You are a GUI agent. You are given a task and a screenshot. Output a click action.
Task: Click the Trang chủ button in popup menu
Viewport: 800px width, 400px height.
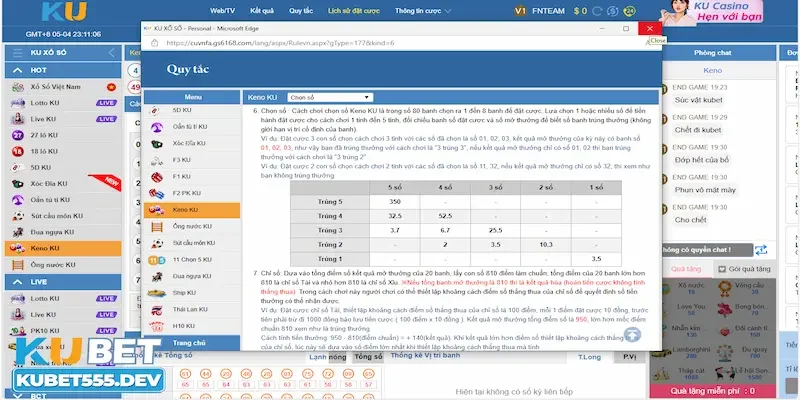coord(192,343)
